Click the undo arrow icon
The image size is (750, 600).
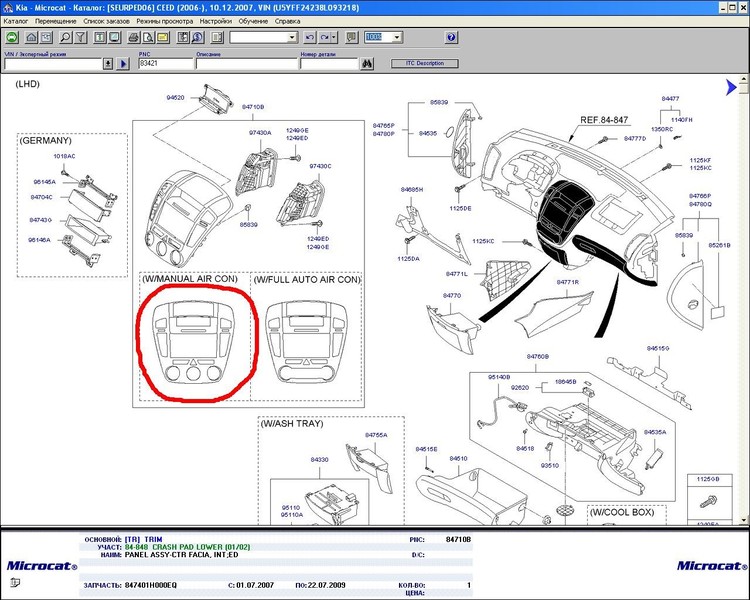click(309, 37)
